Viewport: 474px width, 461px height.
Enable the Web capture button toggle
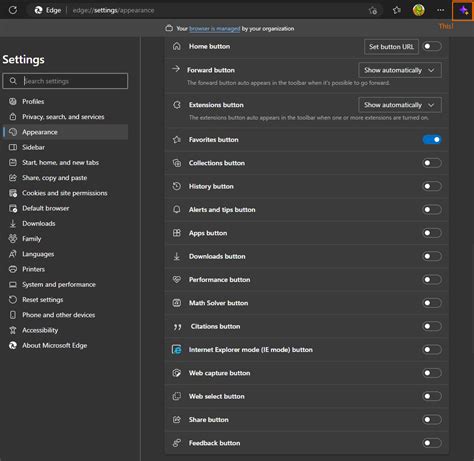(x=432, y=373)
